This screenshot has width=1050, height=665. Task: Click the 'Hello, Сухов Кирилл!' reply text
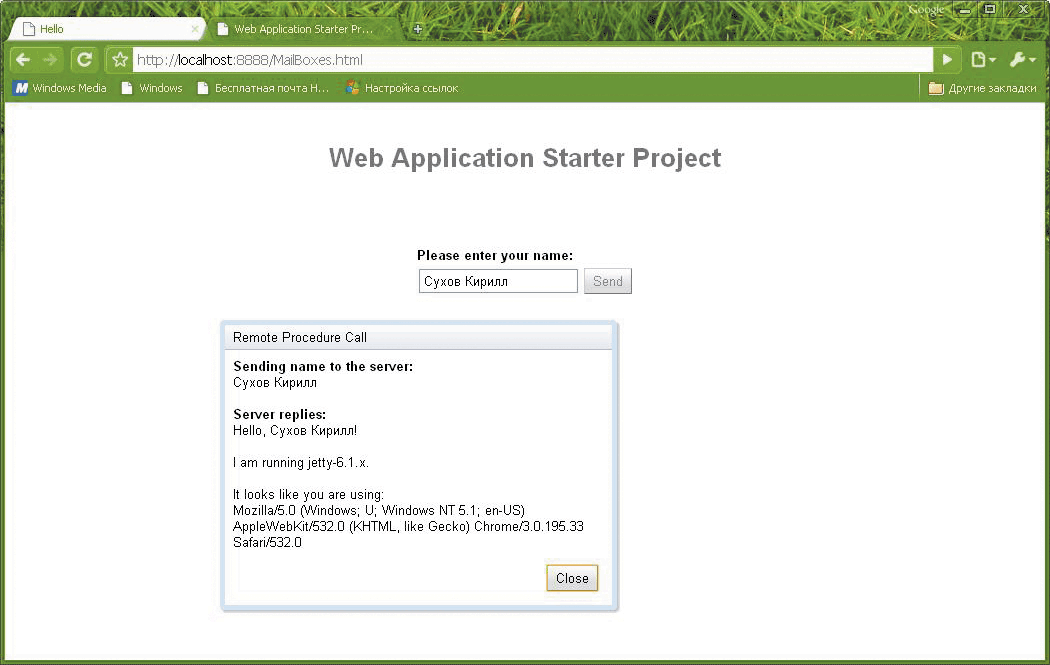pos(295,431)
